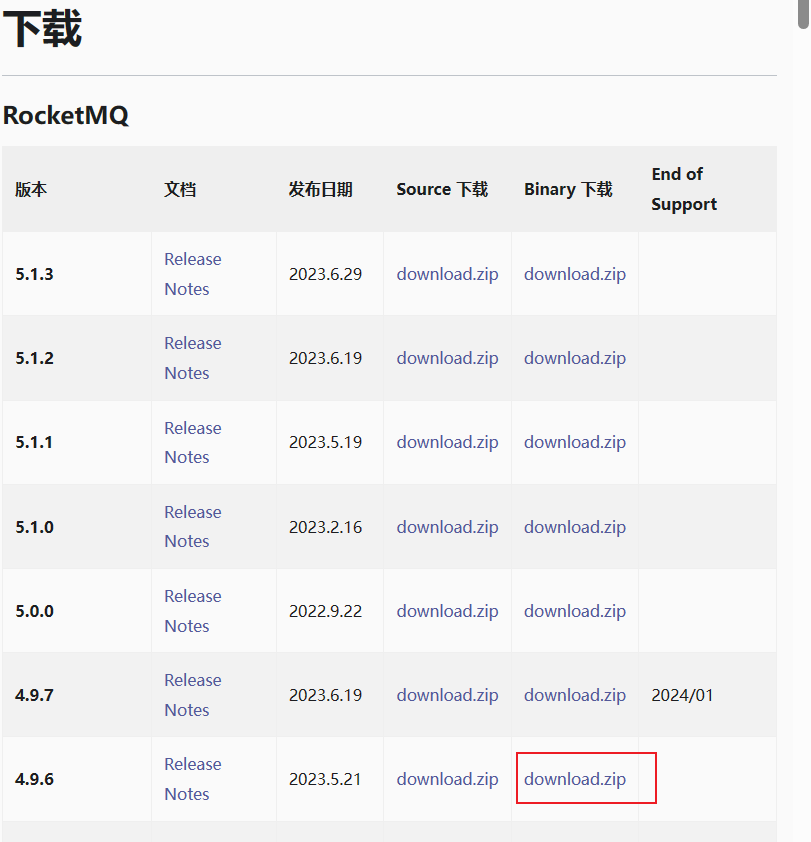This screenshot has height=842, width=811.
Task: Open Release Notes for version 5.1.2
Action: [x=192, y=358]
